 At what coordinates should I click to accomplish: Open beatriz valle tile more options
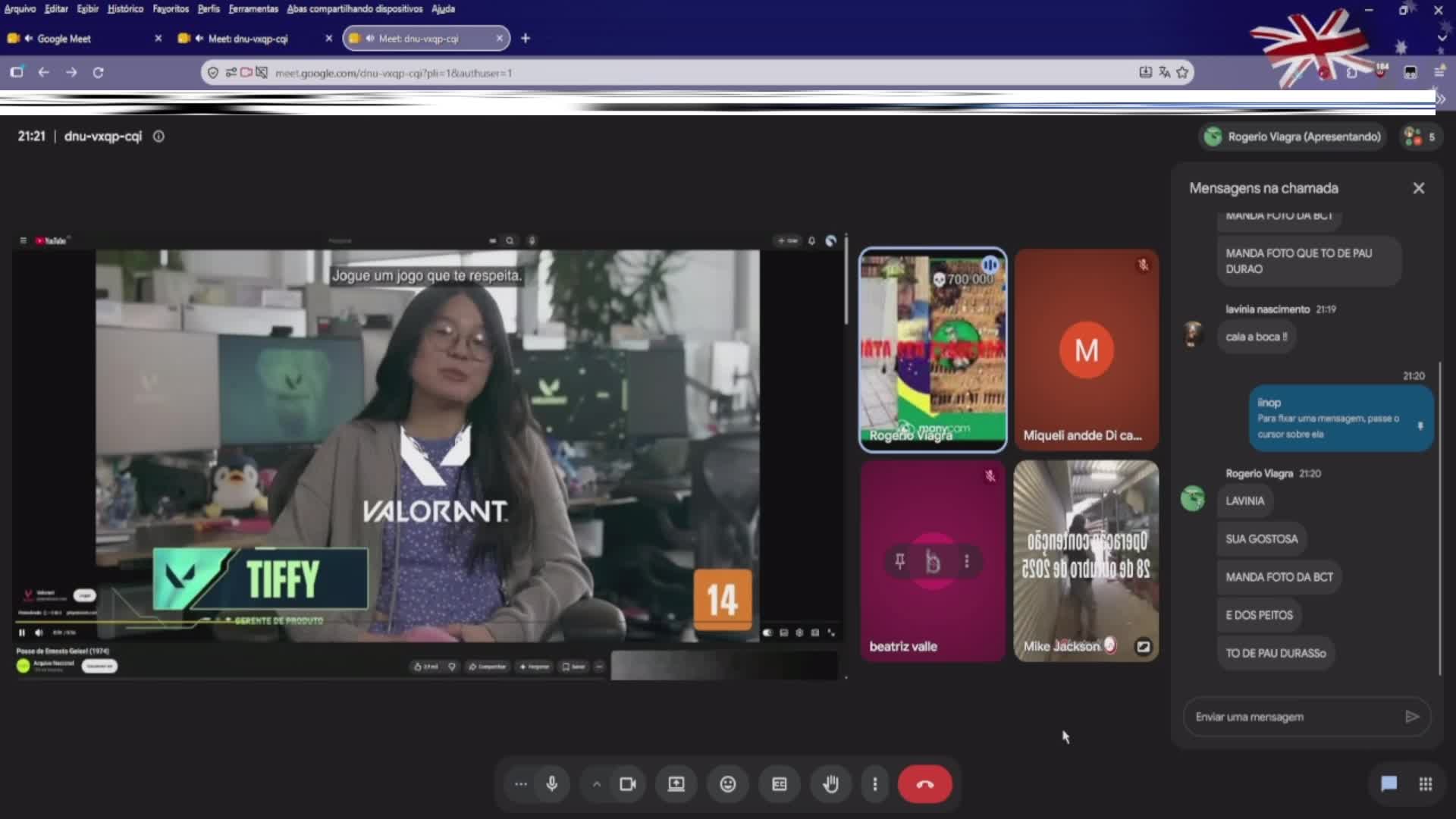point(966,561)
